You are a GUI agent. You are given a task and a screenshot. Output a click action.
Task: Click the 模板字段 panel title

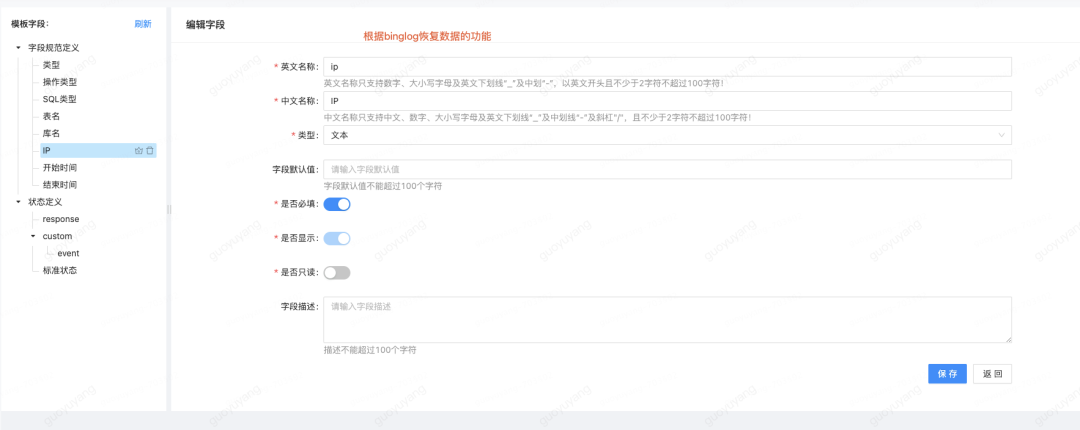(x=30, y=24)
